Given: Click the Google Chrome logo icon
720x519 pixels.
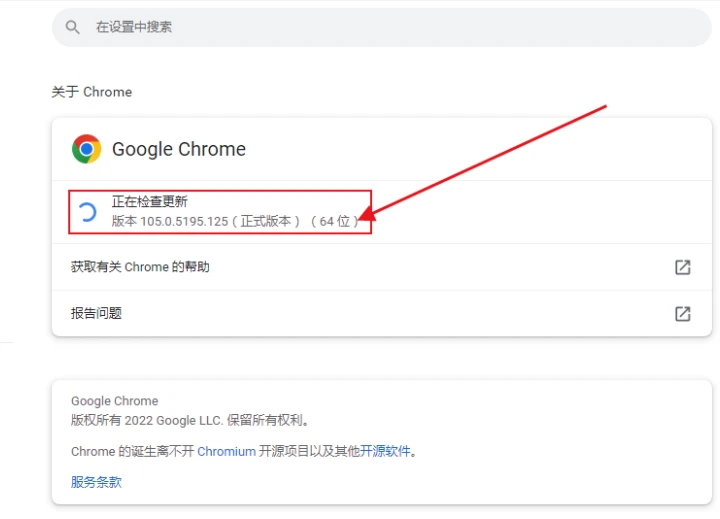Looking at the screenshot, I should [x=86, y=149].
